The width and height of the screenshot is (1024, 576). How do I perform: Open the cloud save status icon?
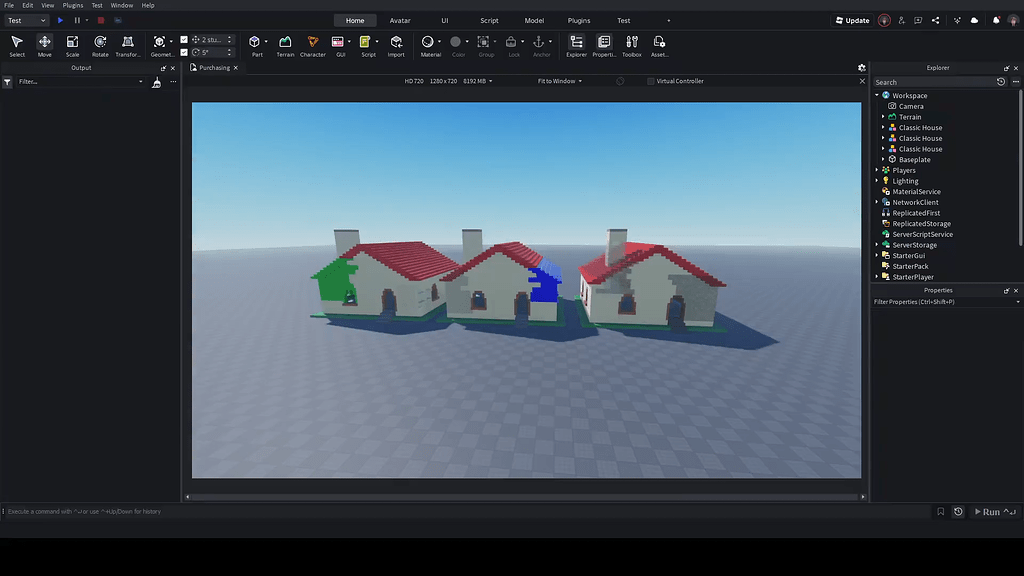click(x=974, y=20)
